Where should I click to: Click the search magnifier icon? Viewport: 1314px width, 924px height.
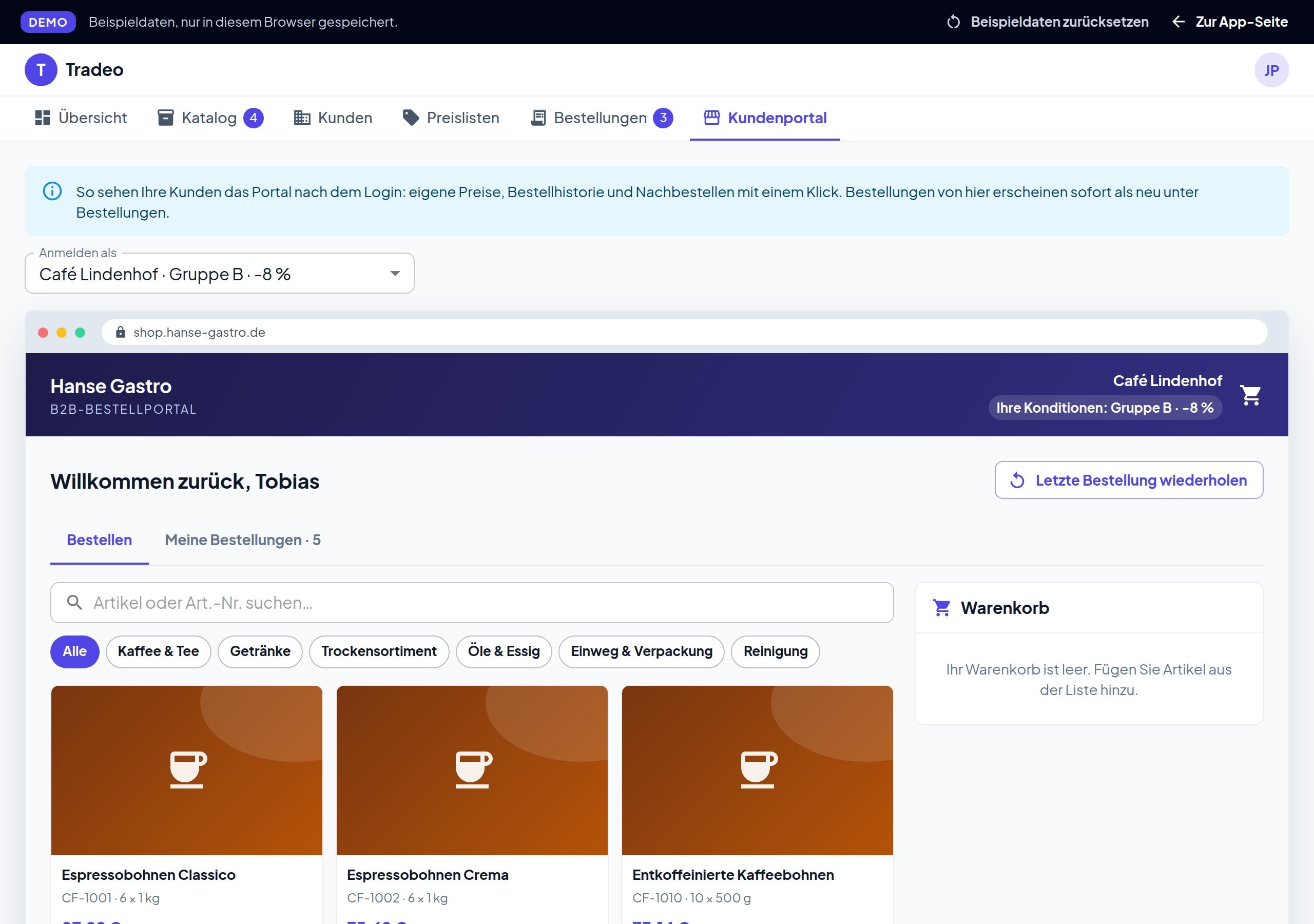pos(74,602)
